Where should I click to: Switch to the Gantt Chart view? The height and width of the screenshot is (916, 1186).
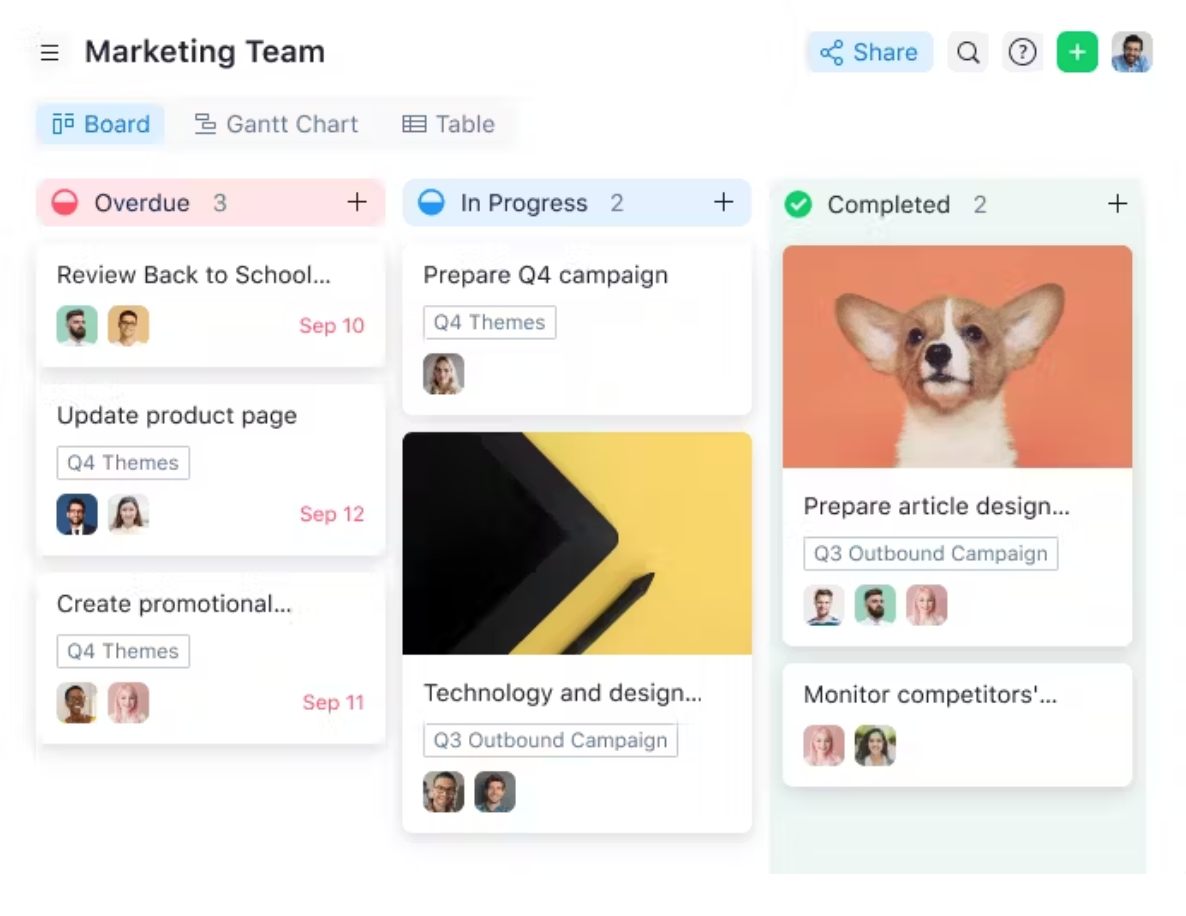276,124
